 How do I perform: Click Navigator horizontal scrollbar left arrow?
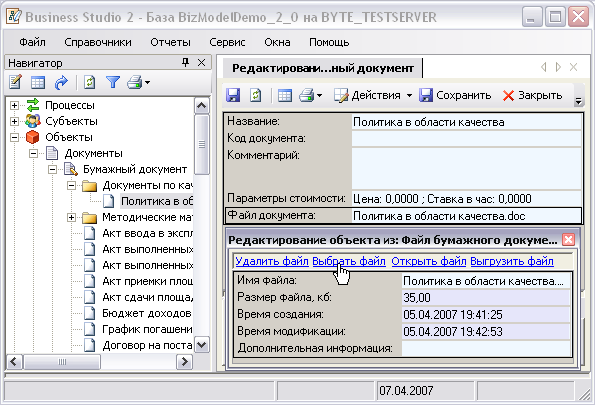click(14, 361)
